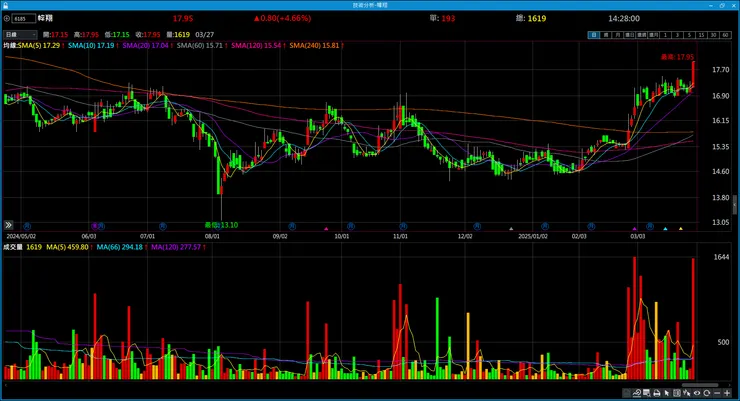Screen dimensions: 740x401
Task: Select the arrow pointer tool
Action: (x=666, y=393)
